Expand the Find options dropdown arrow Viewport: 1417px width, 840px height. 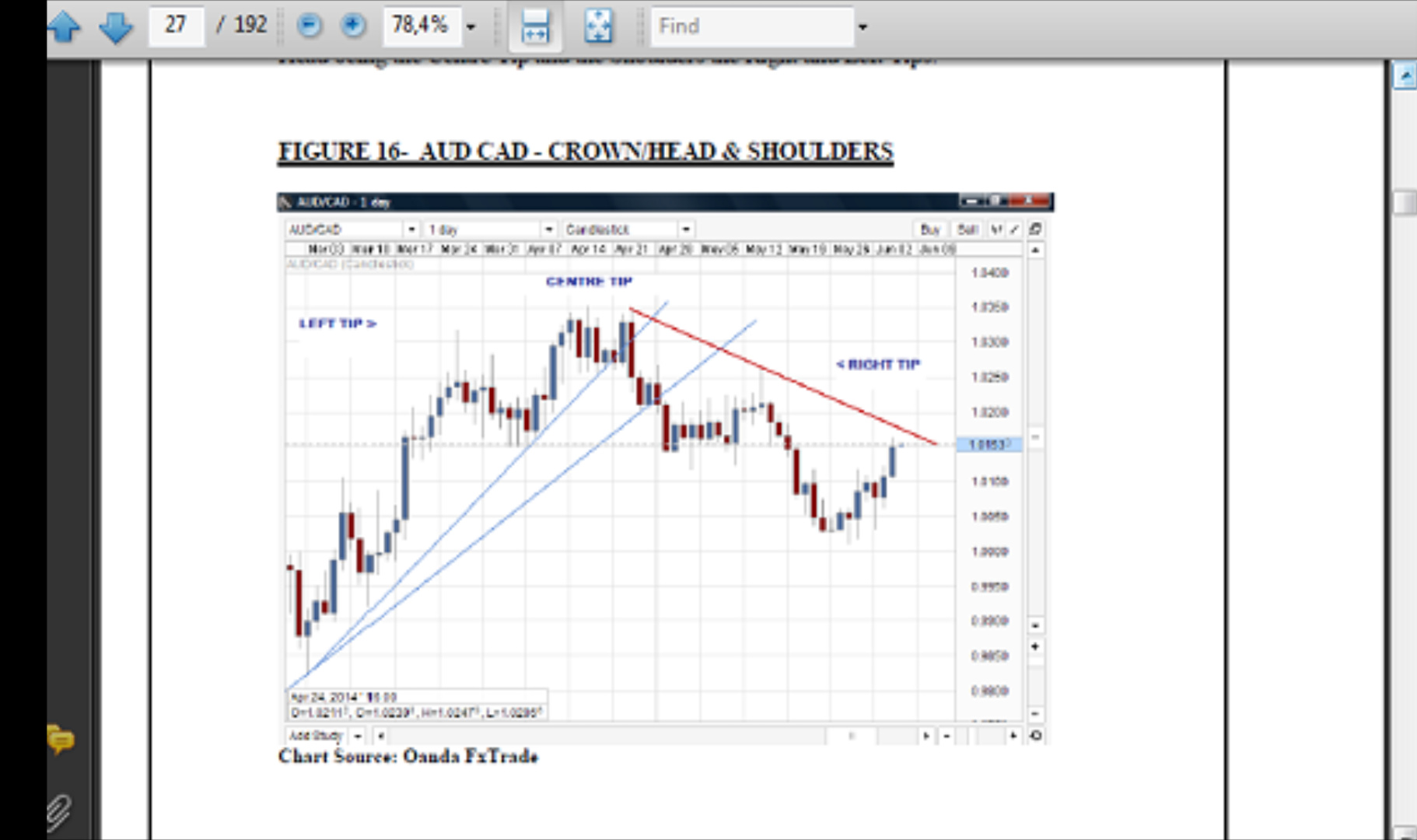862,26
